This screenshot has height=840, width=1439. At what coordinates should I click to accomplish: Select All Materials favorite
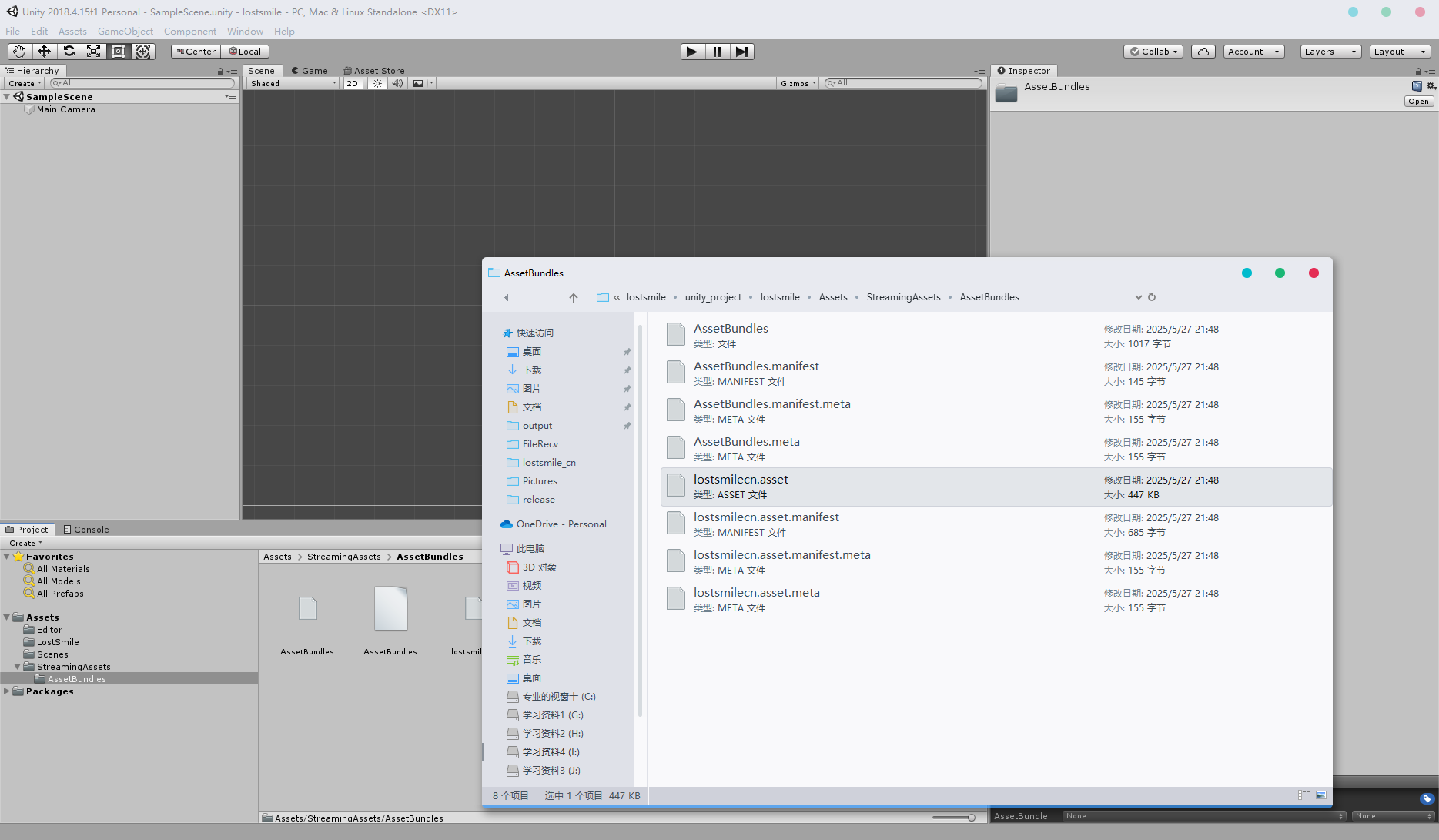pos(63,569)
